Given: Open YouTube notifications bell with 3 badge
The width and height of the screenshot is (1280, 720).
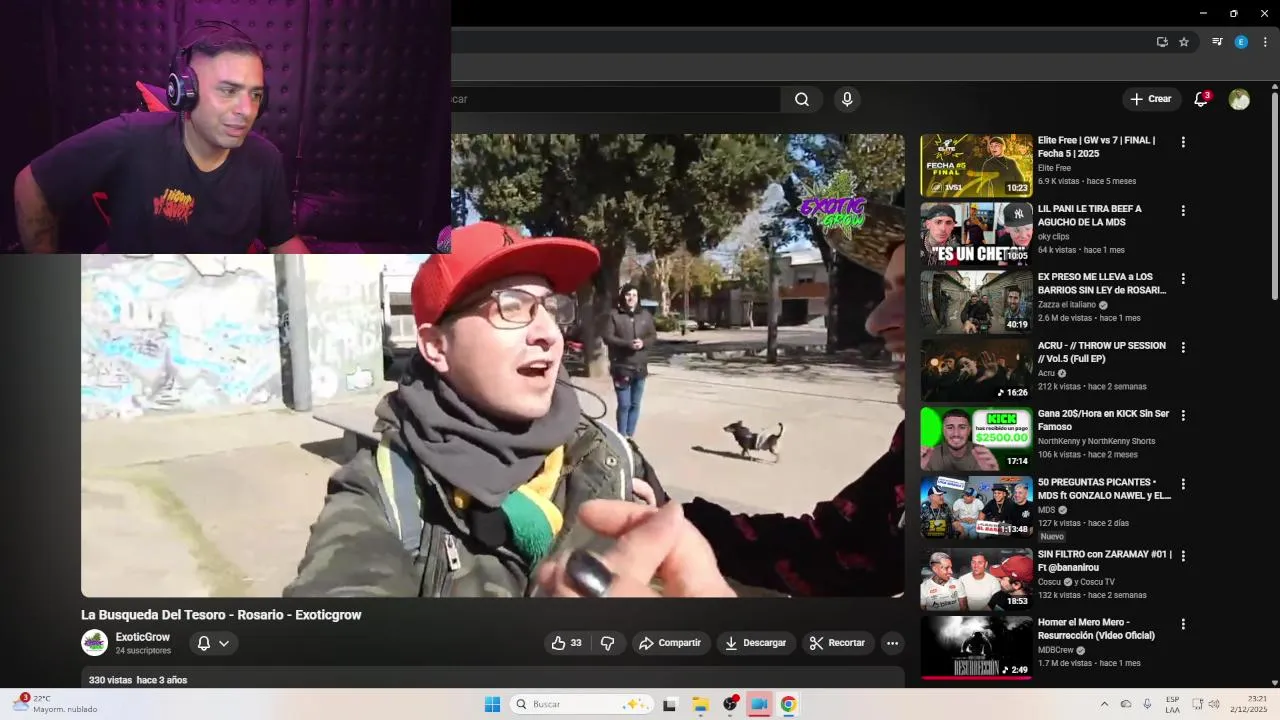Looking at the screenshot, I should 1202,99.
